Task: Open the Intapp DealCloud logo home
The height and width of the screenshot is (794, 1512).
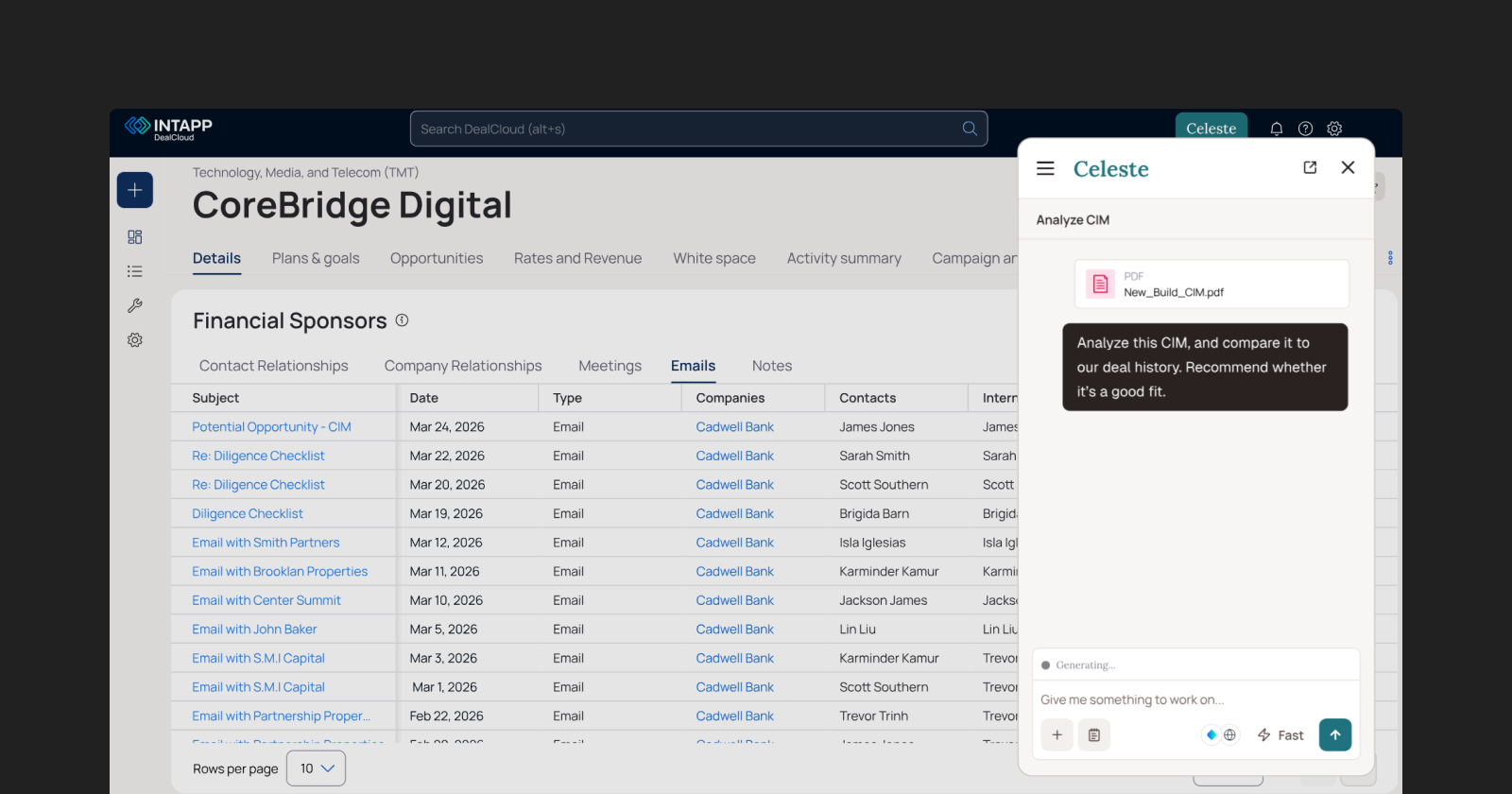Action: click(168, 129)
